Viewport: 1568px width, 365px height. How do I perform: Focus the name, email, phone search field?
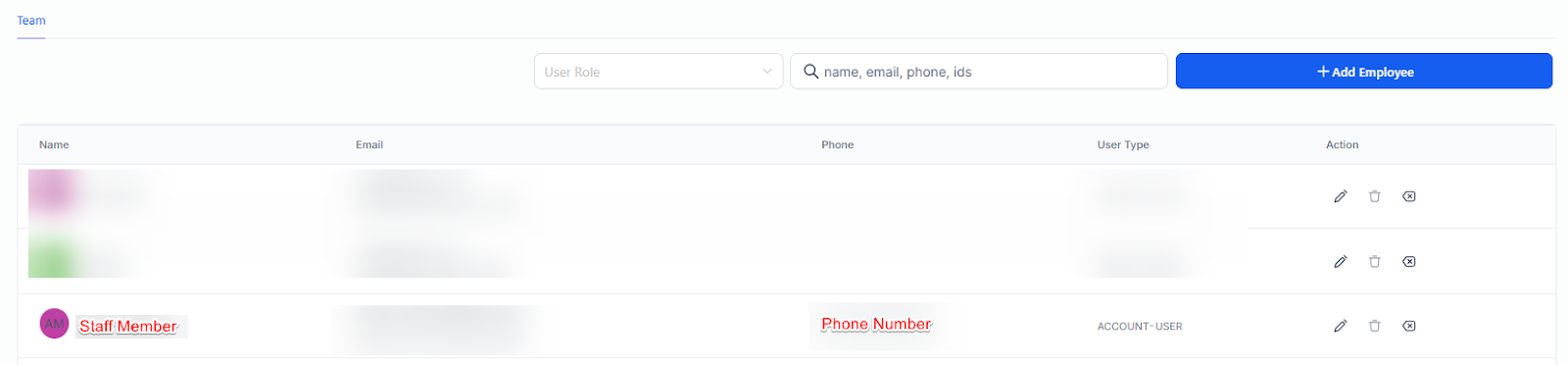pyautogui.click(x=979, y=72)
